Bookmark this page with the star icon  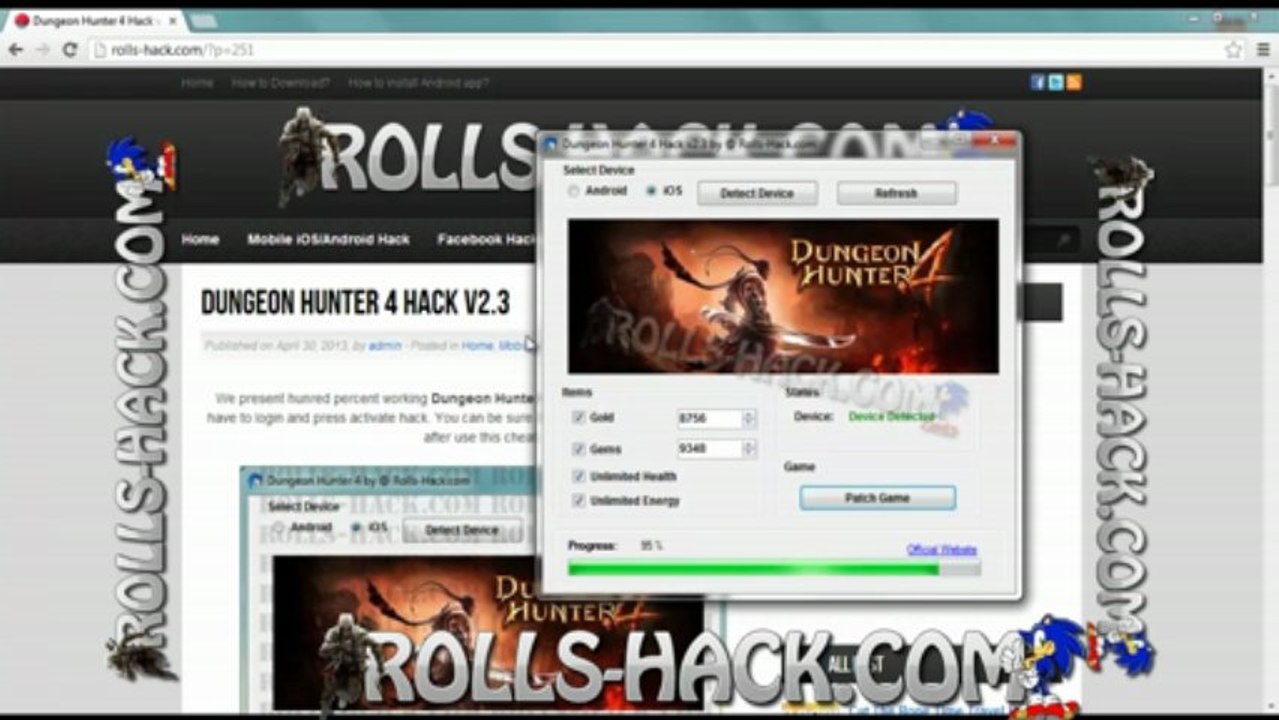pyautogui.click(x=1234, y=50)
